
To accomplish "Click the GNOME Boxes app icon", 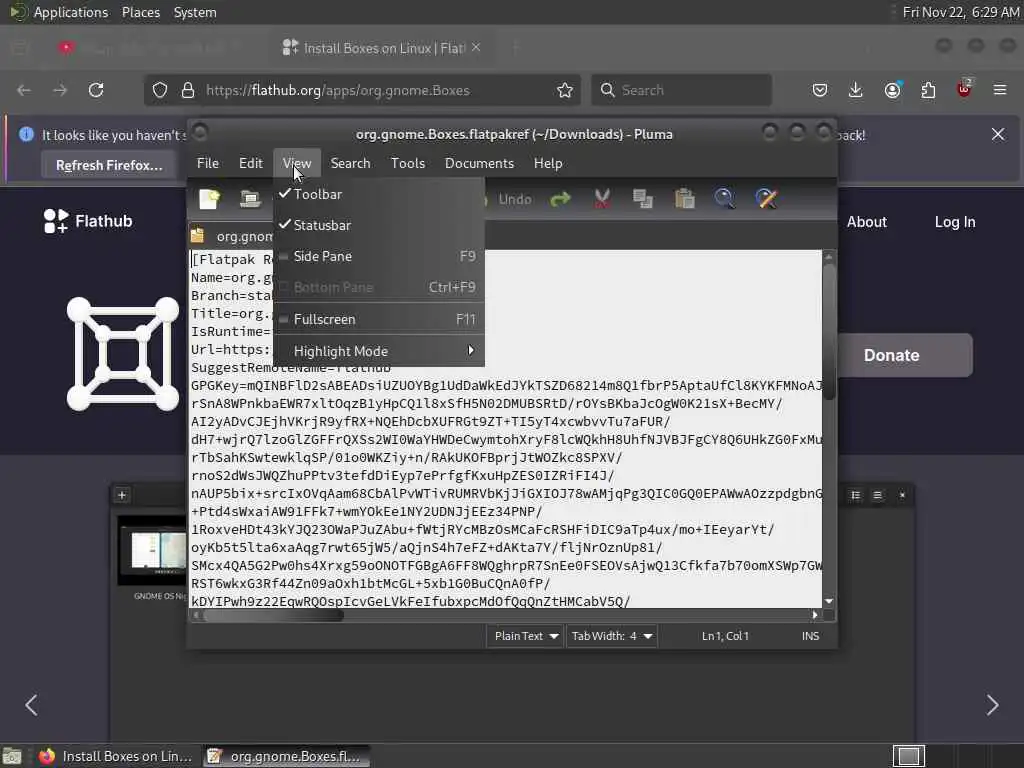I will [x=123, y=354].
